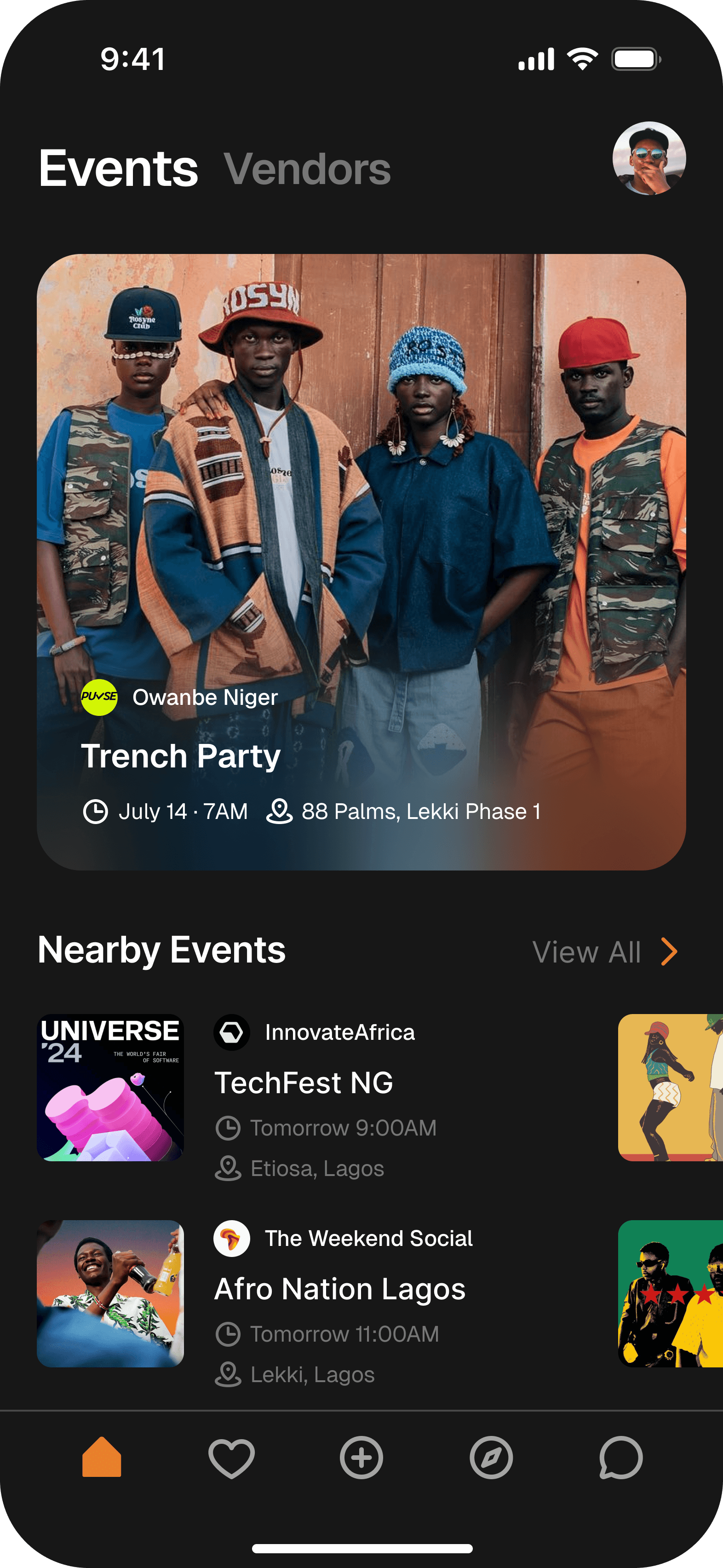The image size is (723, 1568).
Task: Open the compass explore icon
Action: (x=491, y=1457)
